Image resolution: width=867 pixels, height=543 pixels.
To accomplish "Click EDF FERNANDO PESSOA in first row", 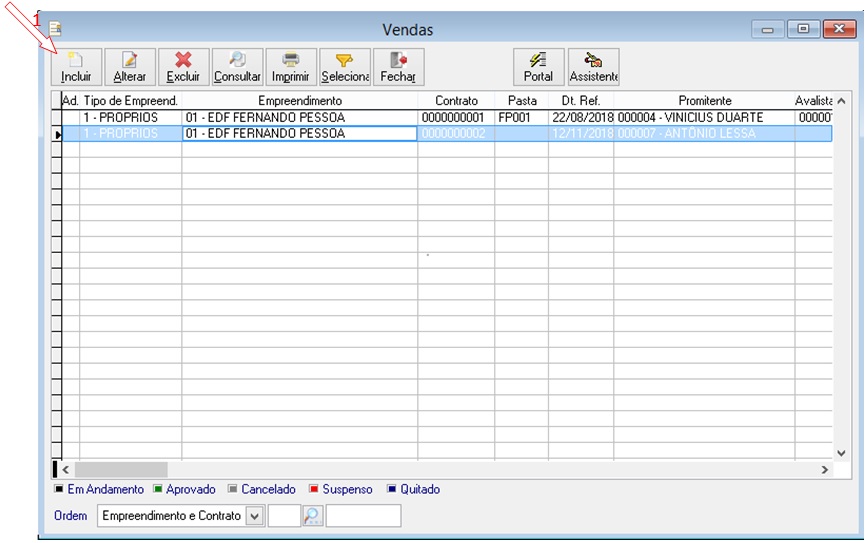I will tap(300, 117).
